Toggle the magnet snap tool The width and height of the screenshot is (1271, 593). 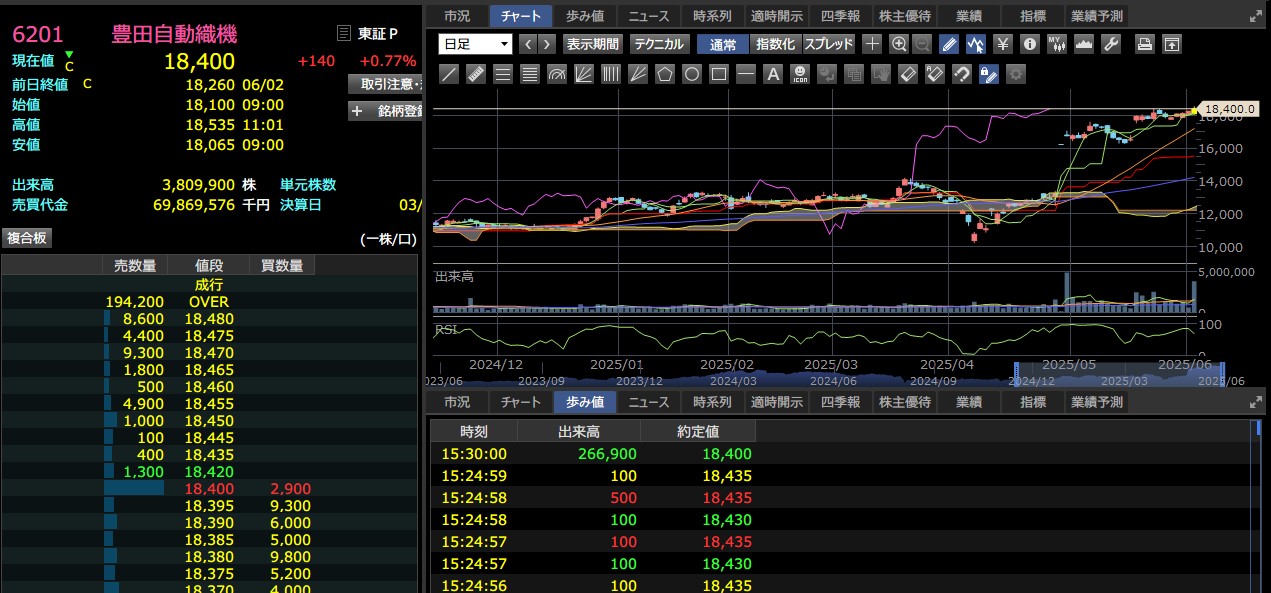tap(962, 74)
